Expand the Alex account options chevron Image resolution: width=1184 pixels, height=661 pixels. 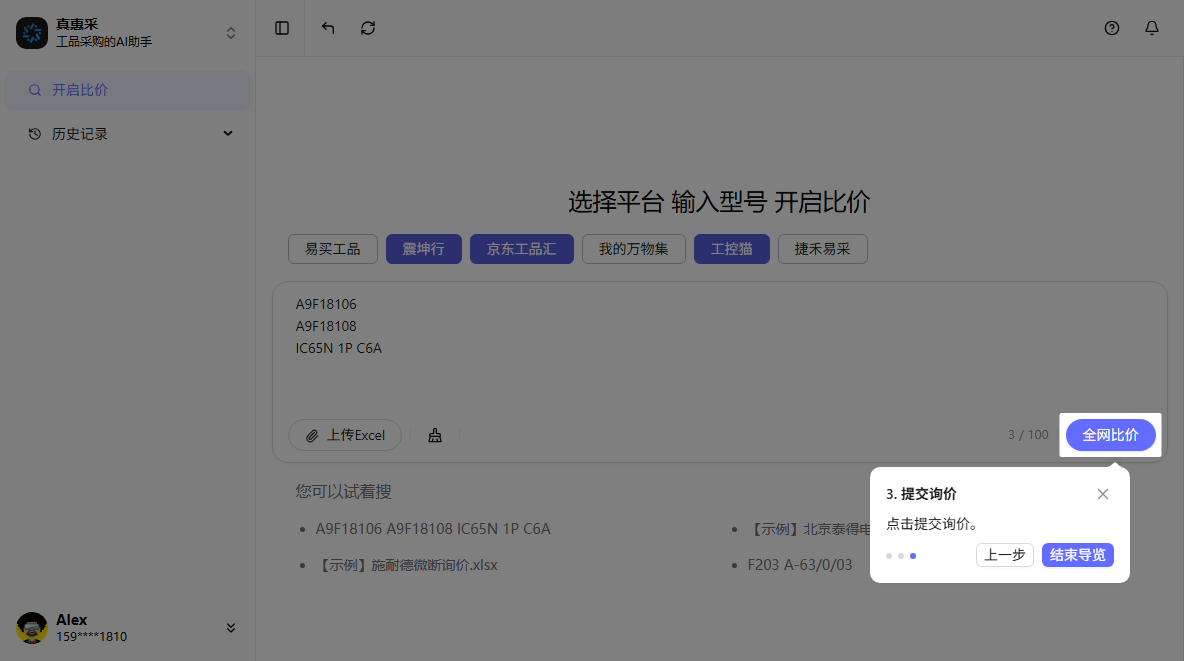[x=231, y=627]
